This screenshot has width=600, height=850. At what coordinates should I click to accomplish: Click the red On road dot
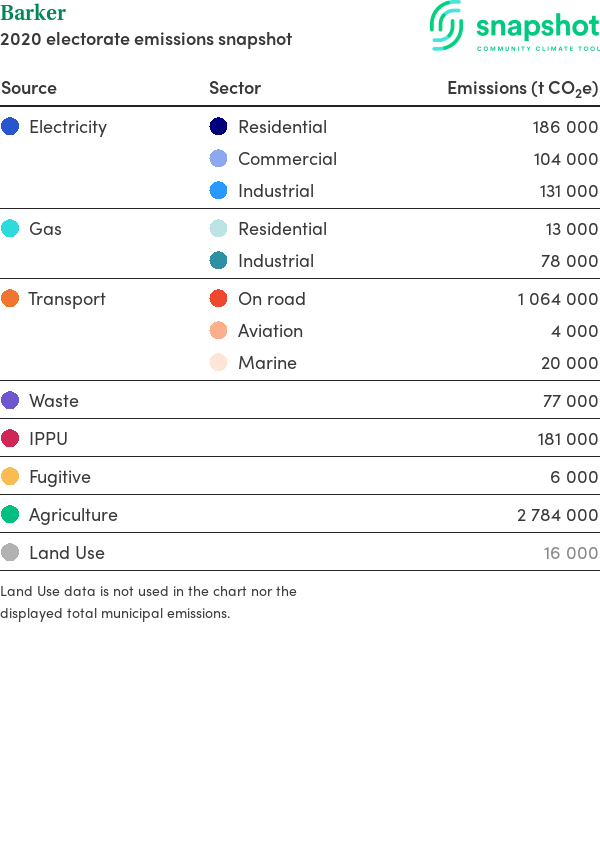click(218, 298)
